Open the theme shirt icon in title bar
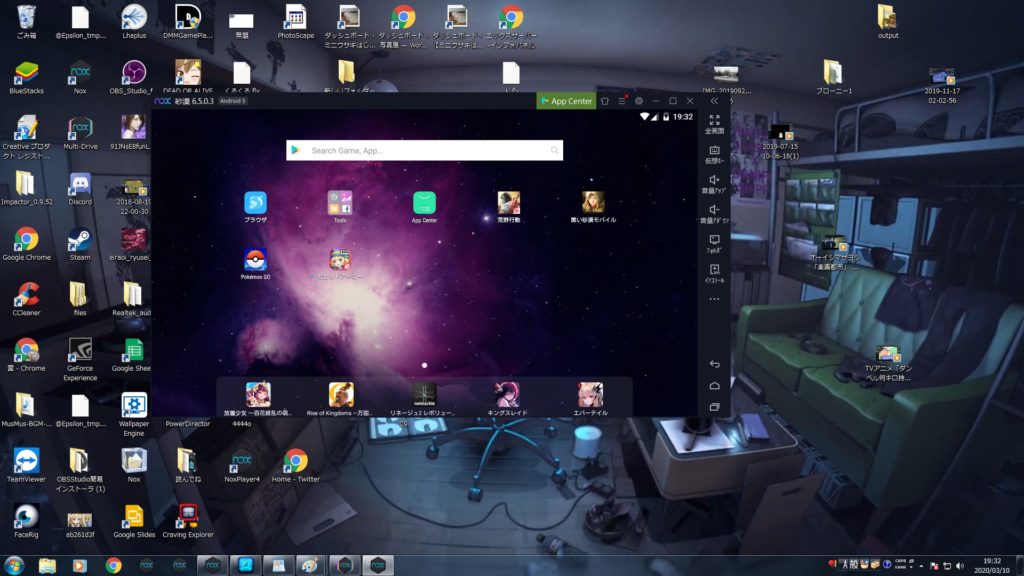1024x576 pixels. coord(605,101)
